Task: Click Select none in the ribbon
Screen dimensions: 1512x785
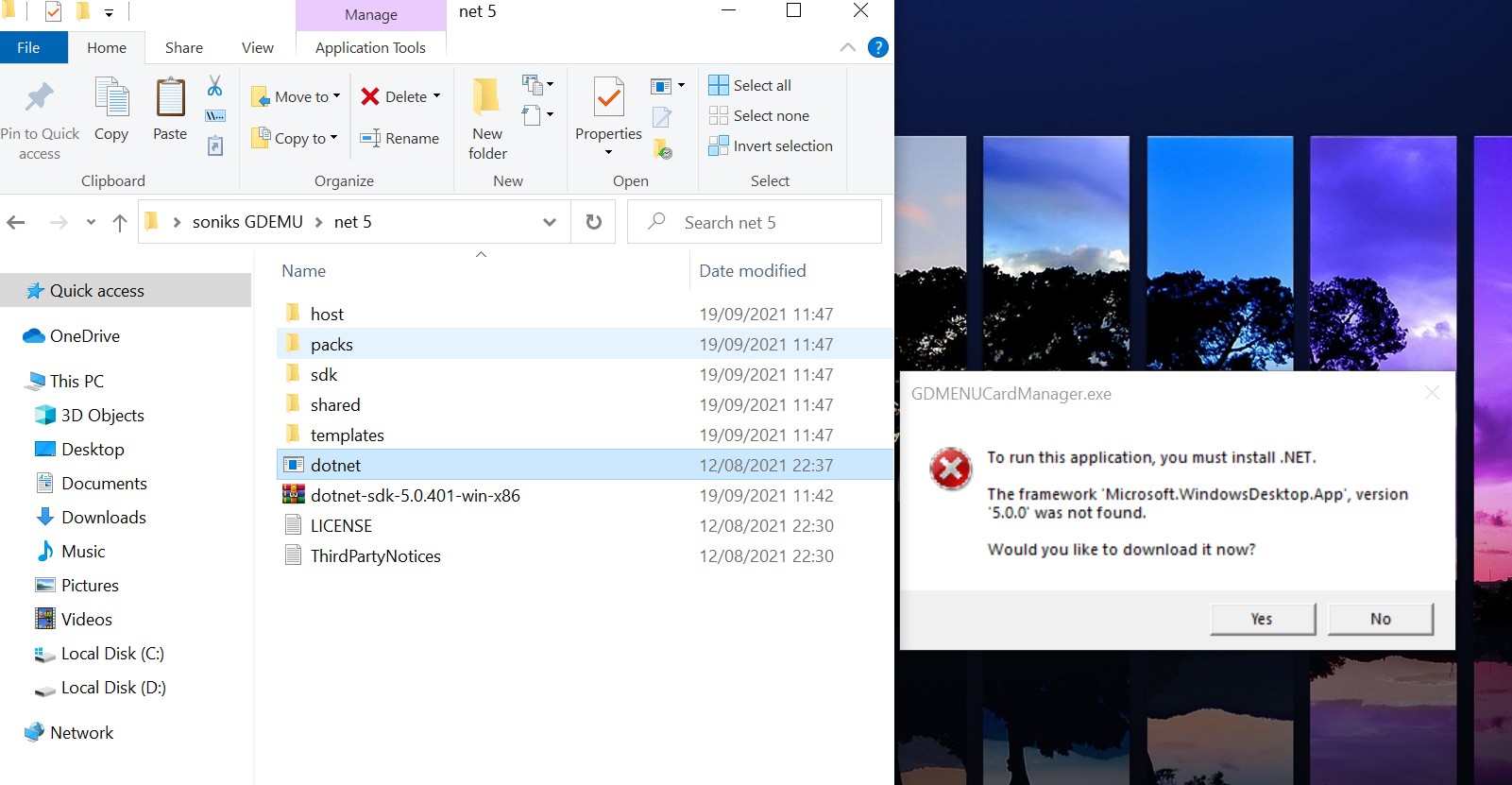Action: pos(759,115)
